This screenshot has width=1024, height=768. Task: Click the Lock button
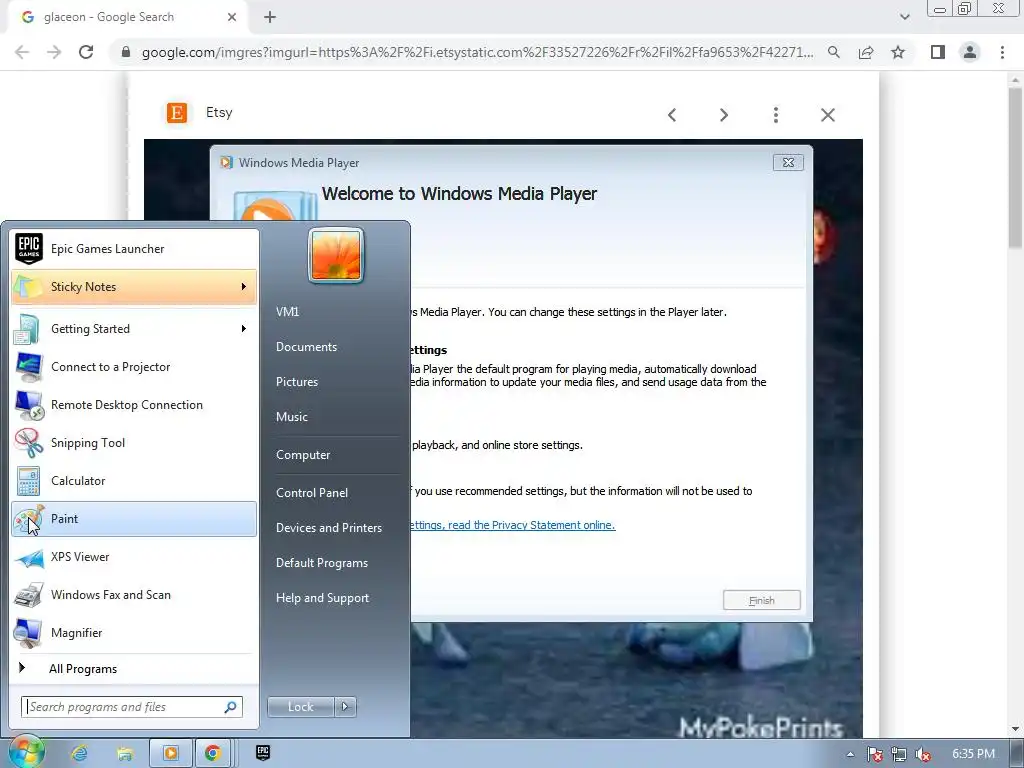coord(300,707)
